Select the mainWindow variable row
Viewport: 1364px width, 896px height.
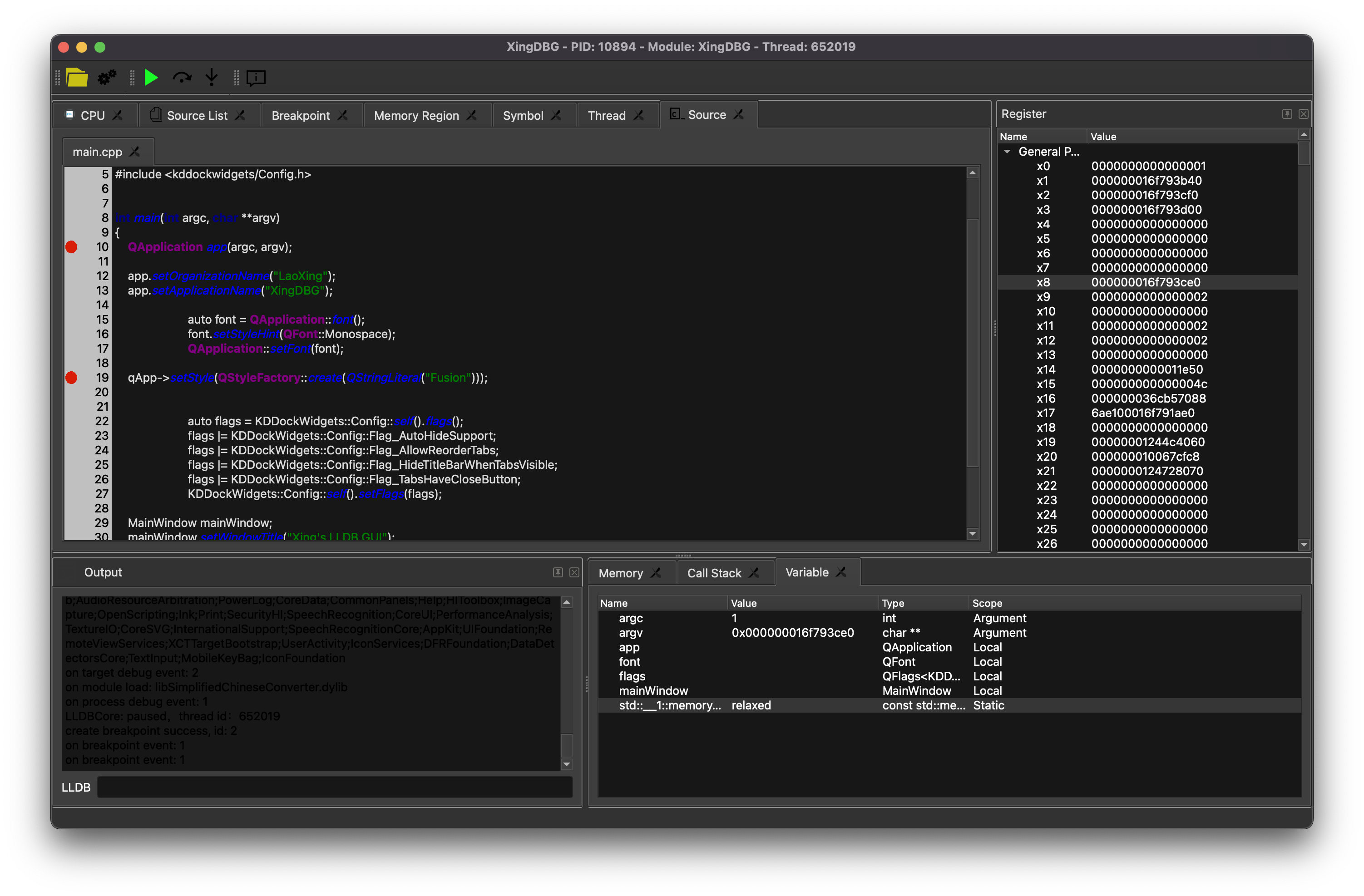[x=653, y=691]
